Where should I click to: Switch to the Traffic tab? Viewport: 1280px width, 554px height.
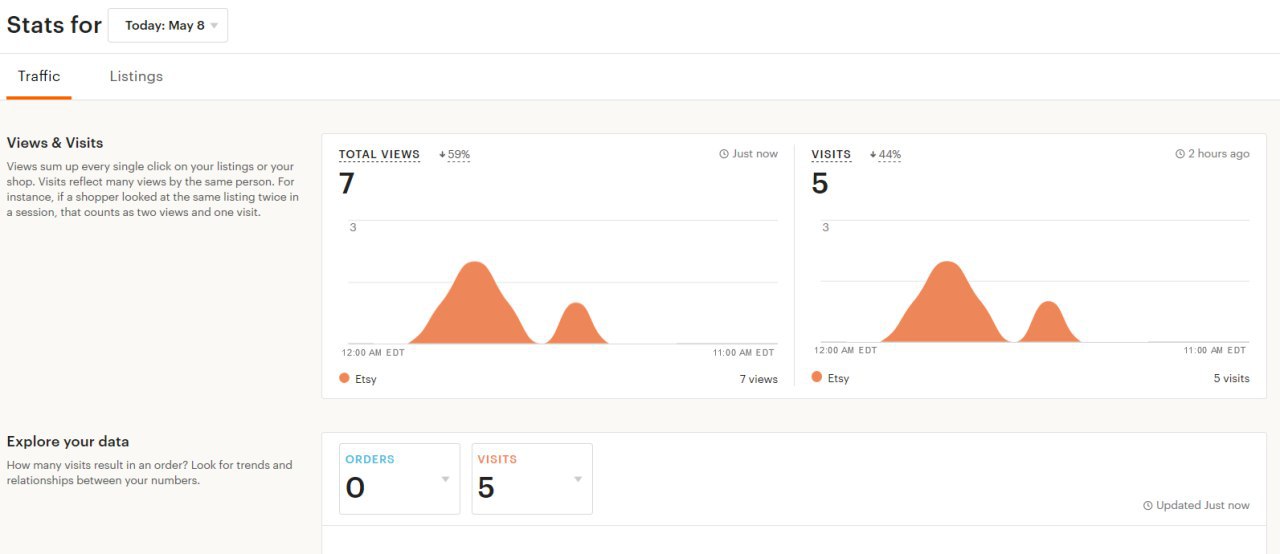tap(39, 76)
